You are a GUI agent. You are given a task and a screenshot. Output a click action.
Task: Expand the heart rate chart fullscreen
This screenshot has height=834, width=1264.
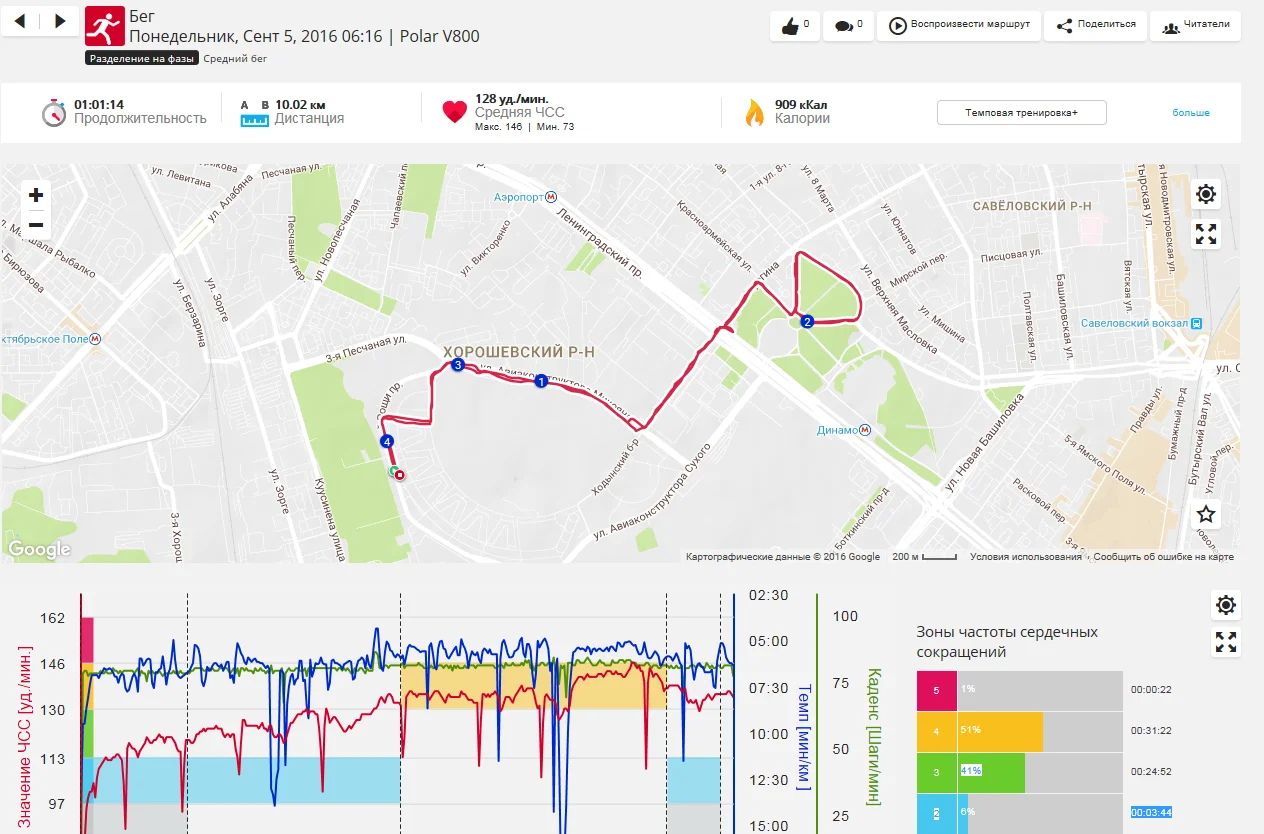pos(1226,642)
